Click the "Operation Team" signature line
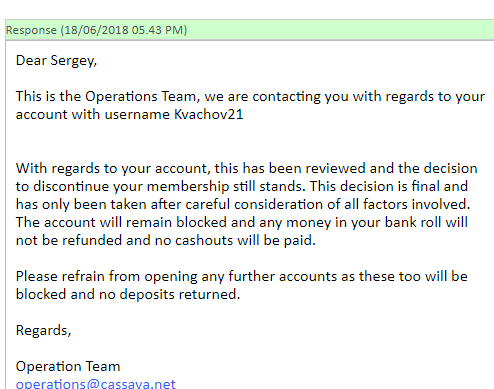The image size is (494, 389). pos(68,366)
